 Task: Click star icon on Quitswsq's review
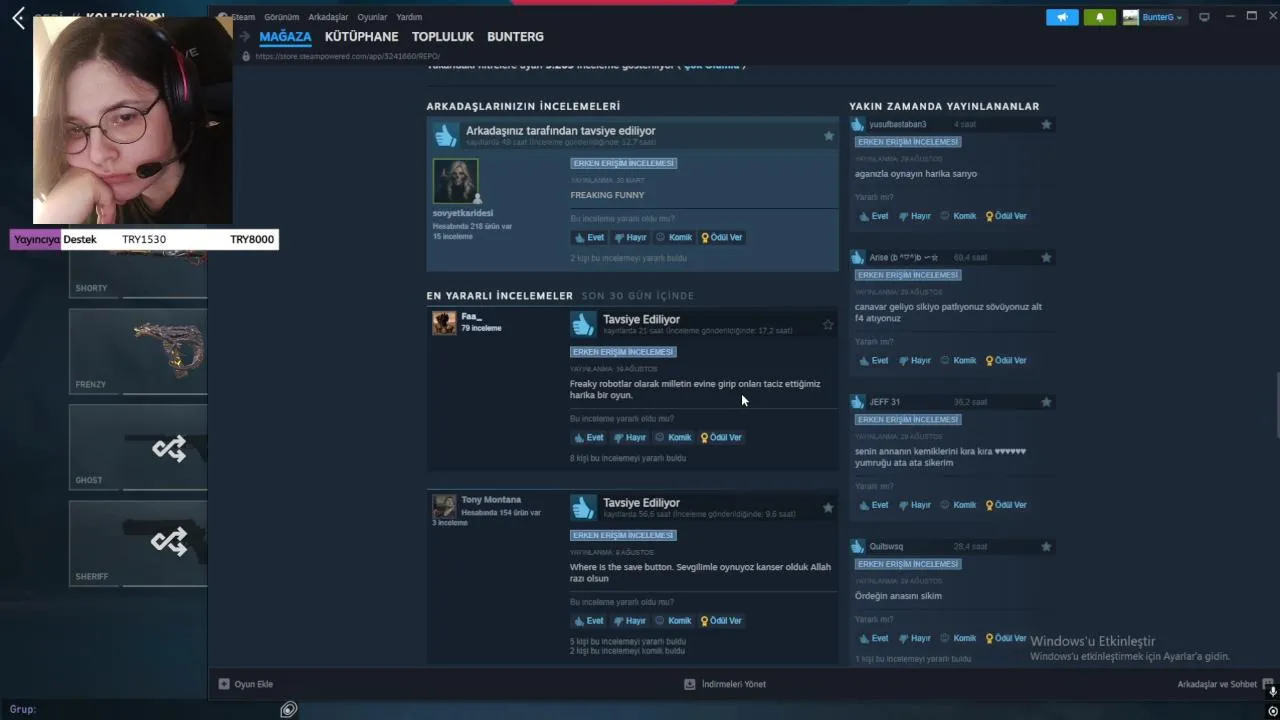coord(1046,547)
